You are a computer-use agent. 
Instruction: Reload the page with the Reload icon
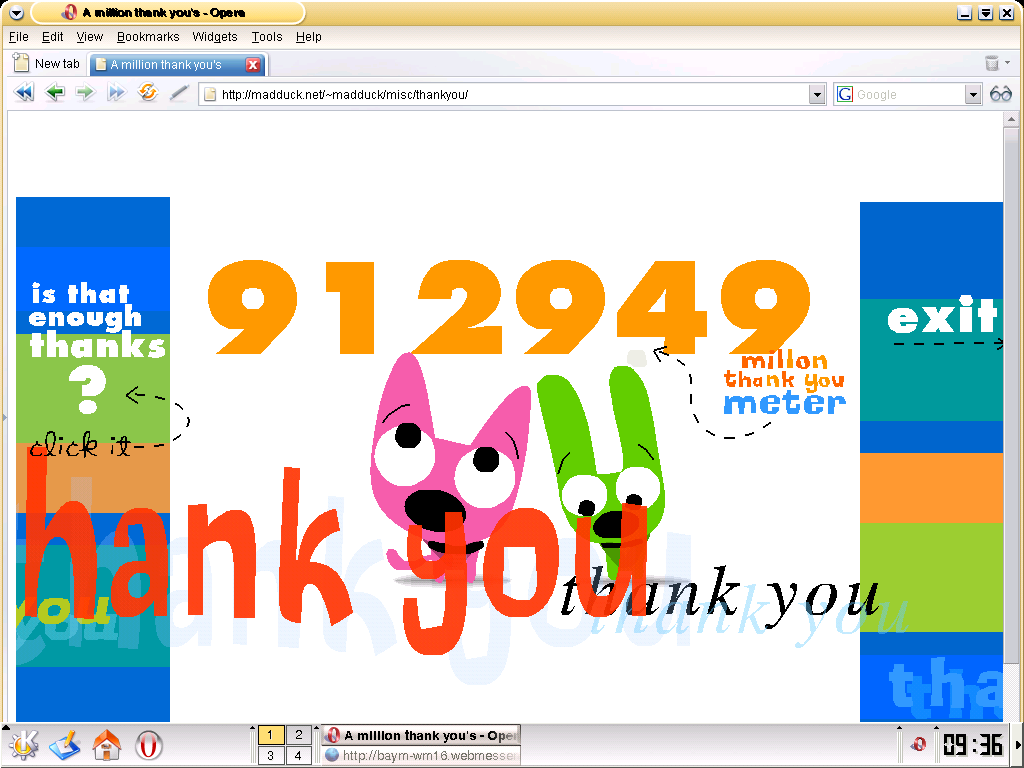(x=148, y=92)
